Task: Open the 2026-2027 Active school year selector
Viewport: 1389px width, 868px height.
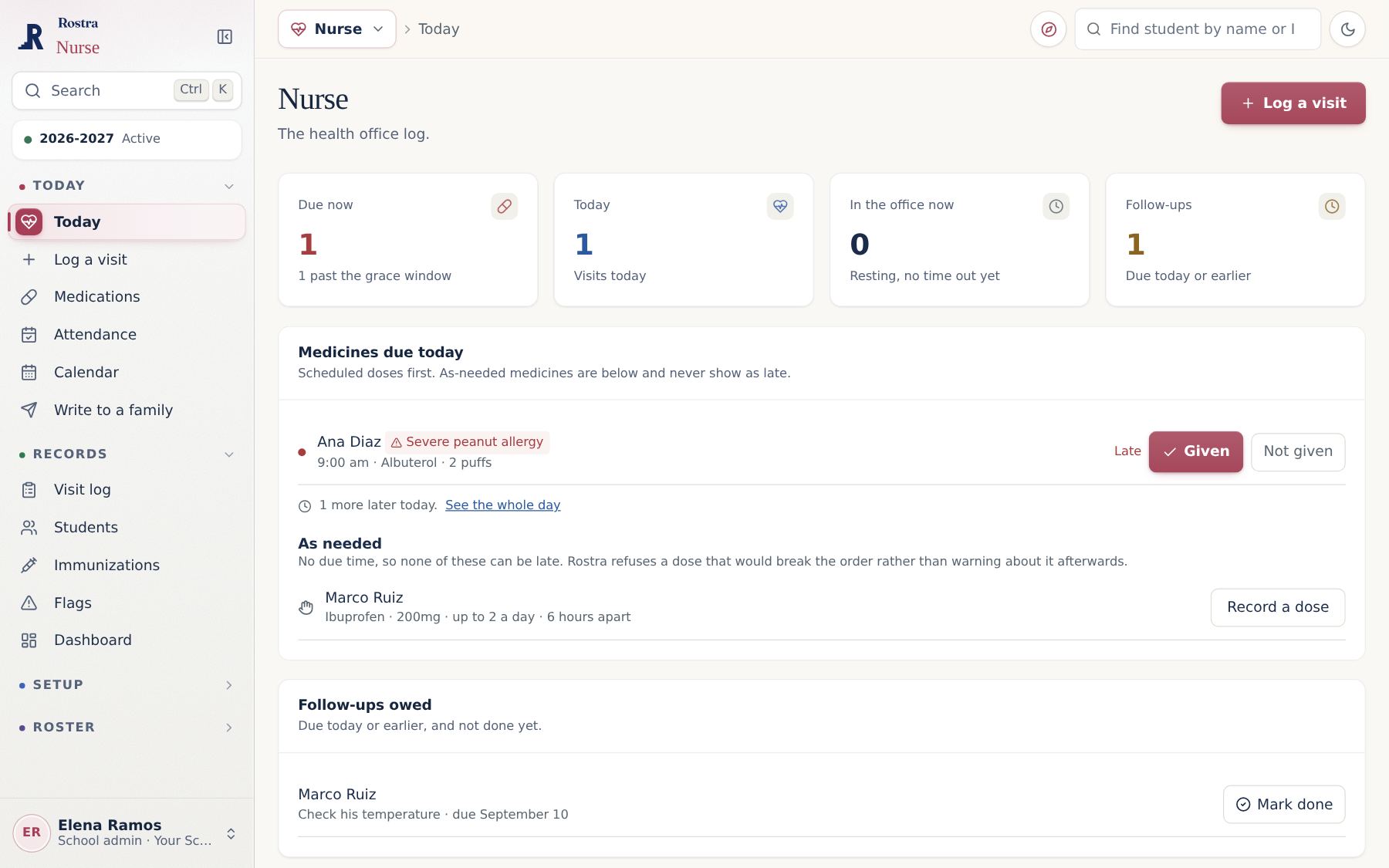Action: pos(127,140)
